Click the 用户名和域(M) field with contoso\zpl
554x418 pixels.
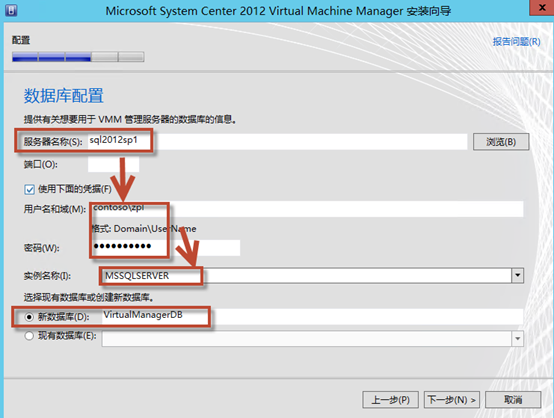[x=307, y=208]
